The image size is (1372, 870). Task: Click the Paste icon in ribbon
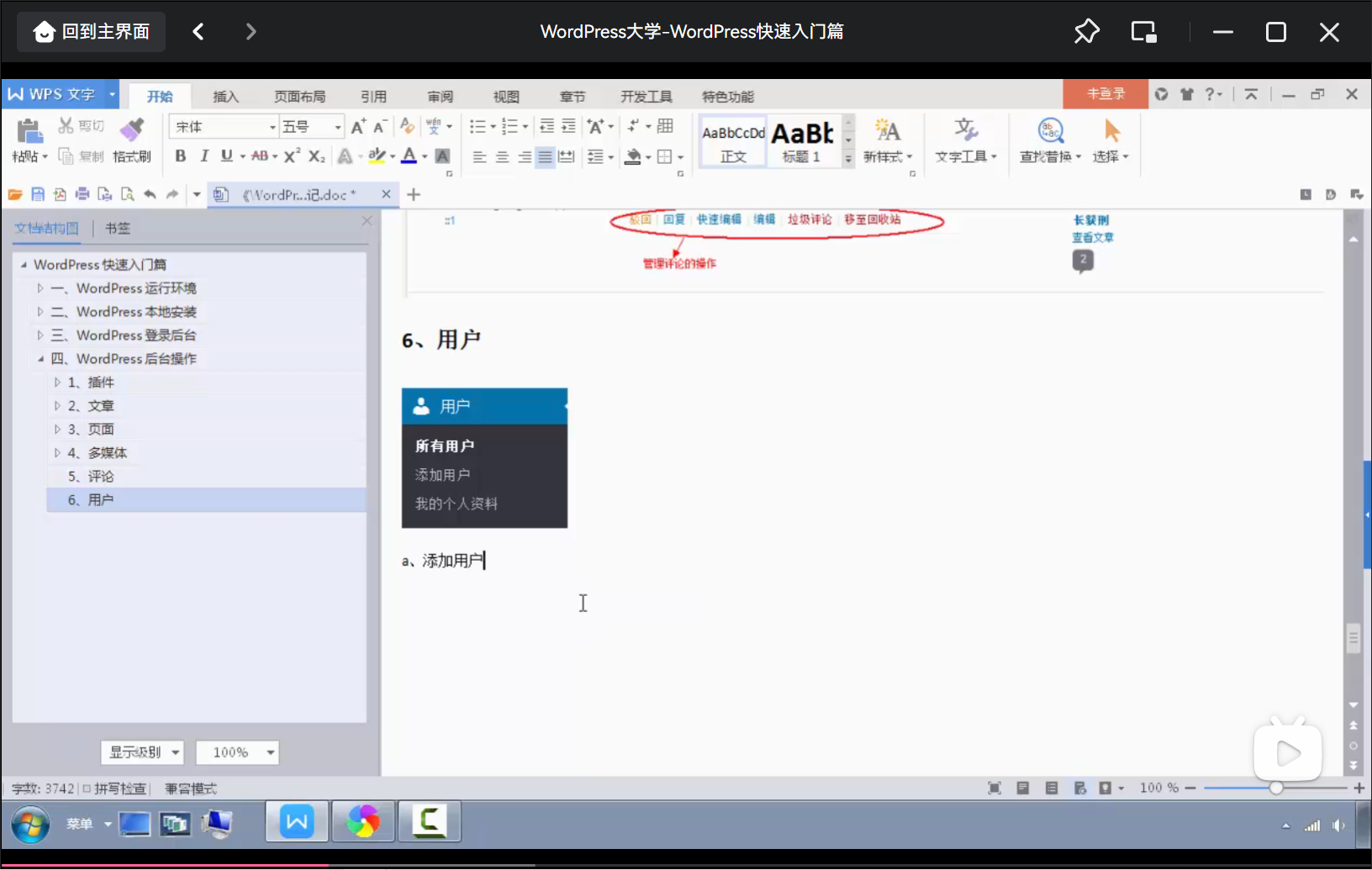[x=29, y=131]
